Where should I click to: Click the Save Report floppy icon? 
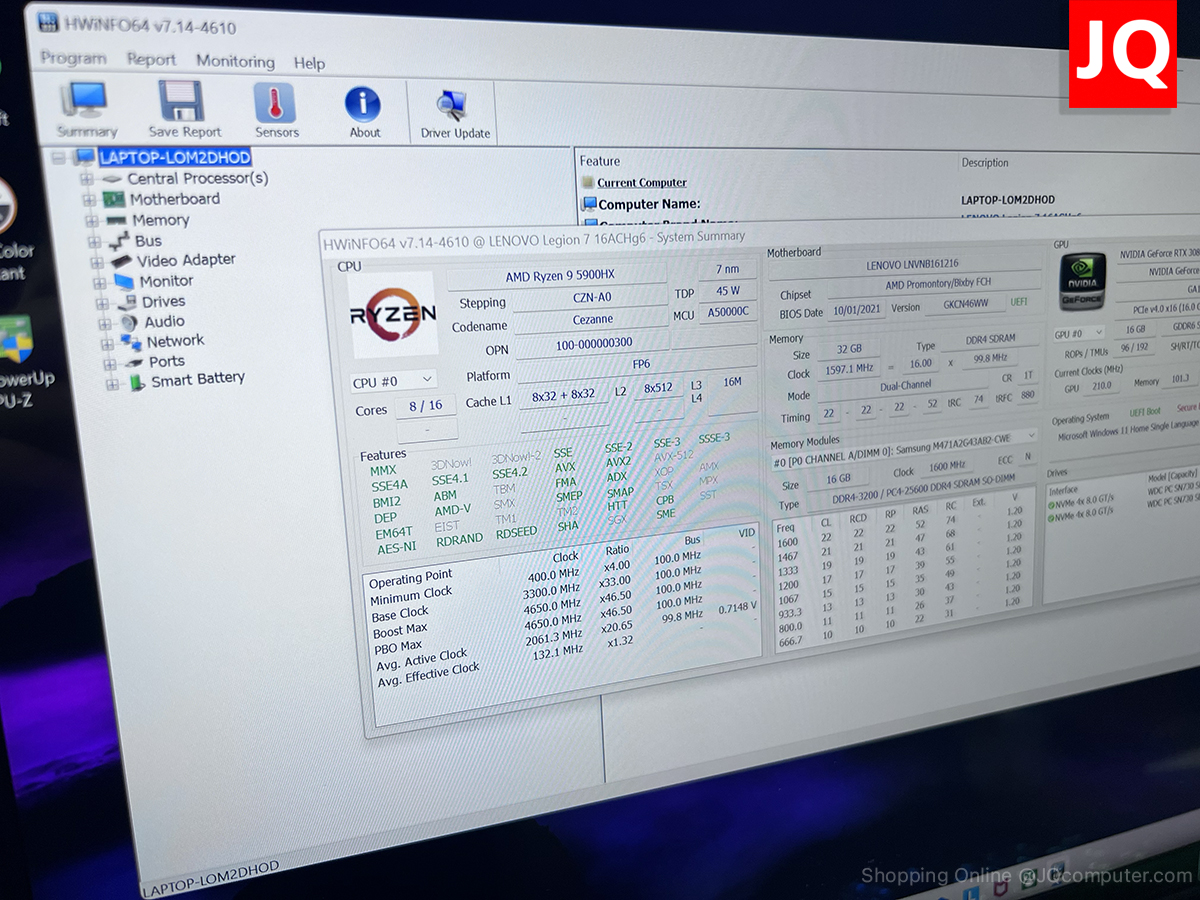coord(181,102)
